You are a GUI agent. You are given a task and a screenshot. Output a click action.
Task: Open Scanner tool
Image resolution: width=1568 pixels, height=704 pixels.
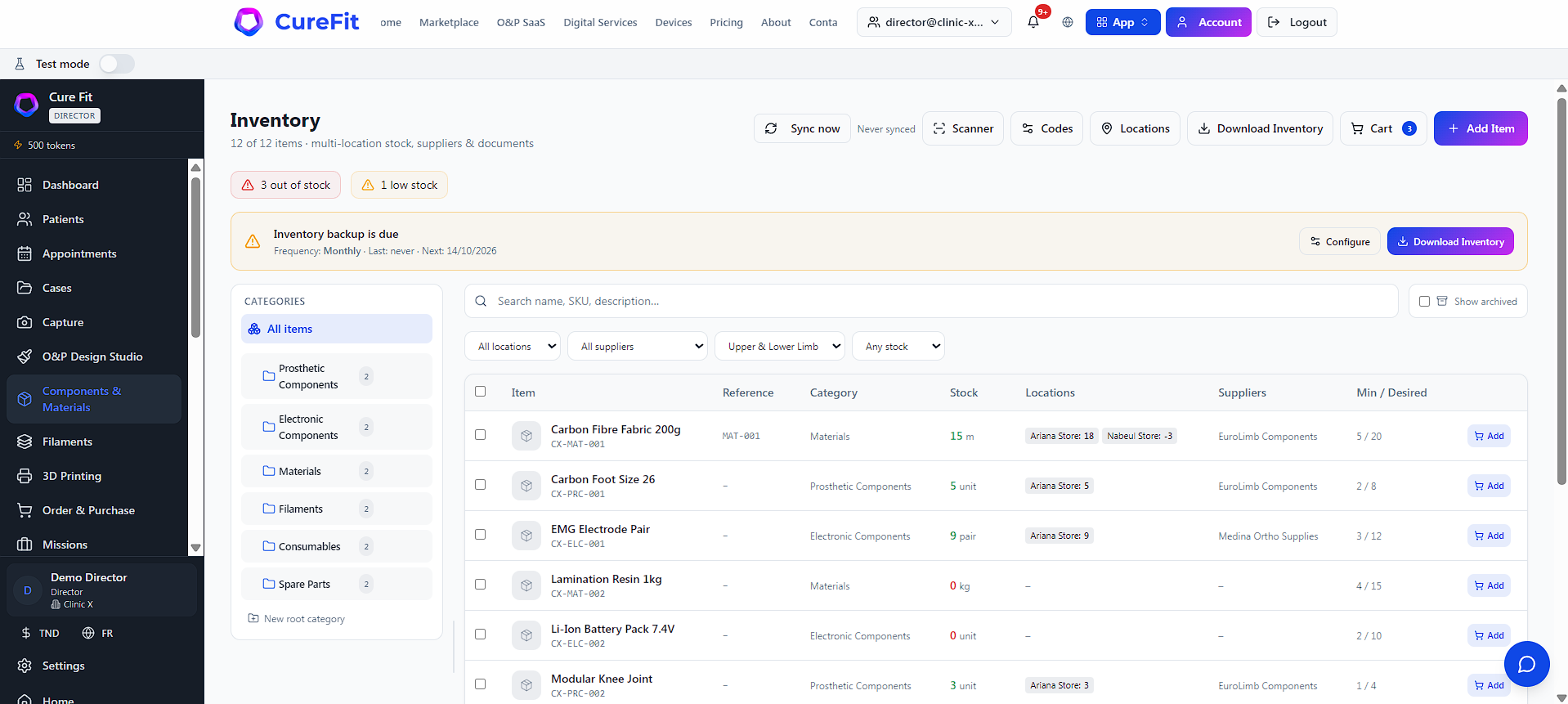[963, 128]
